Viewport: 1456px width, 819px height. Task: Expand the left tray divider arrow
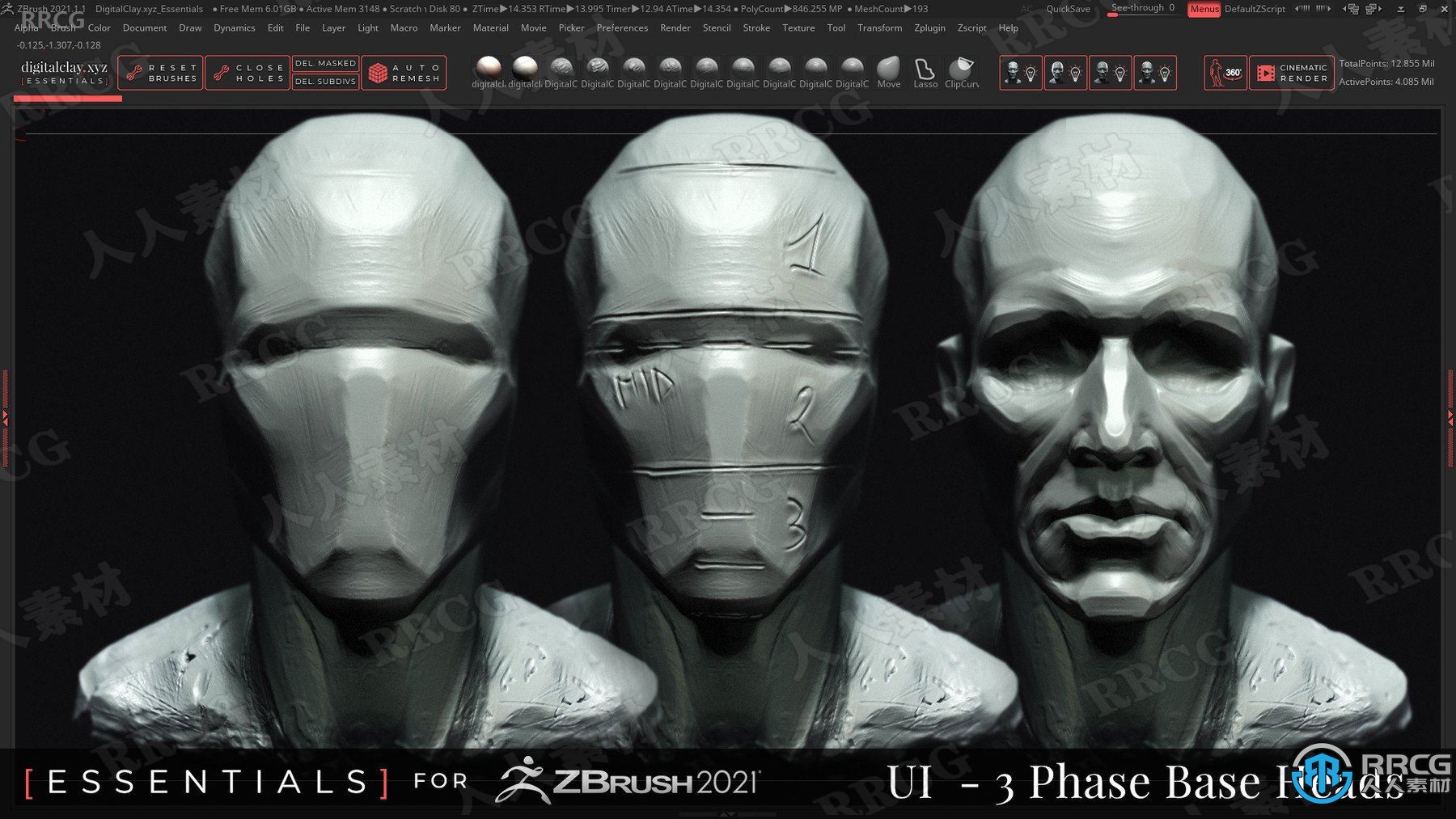[5, 418]
